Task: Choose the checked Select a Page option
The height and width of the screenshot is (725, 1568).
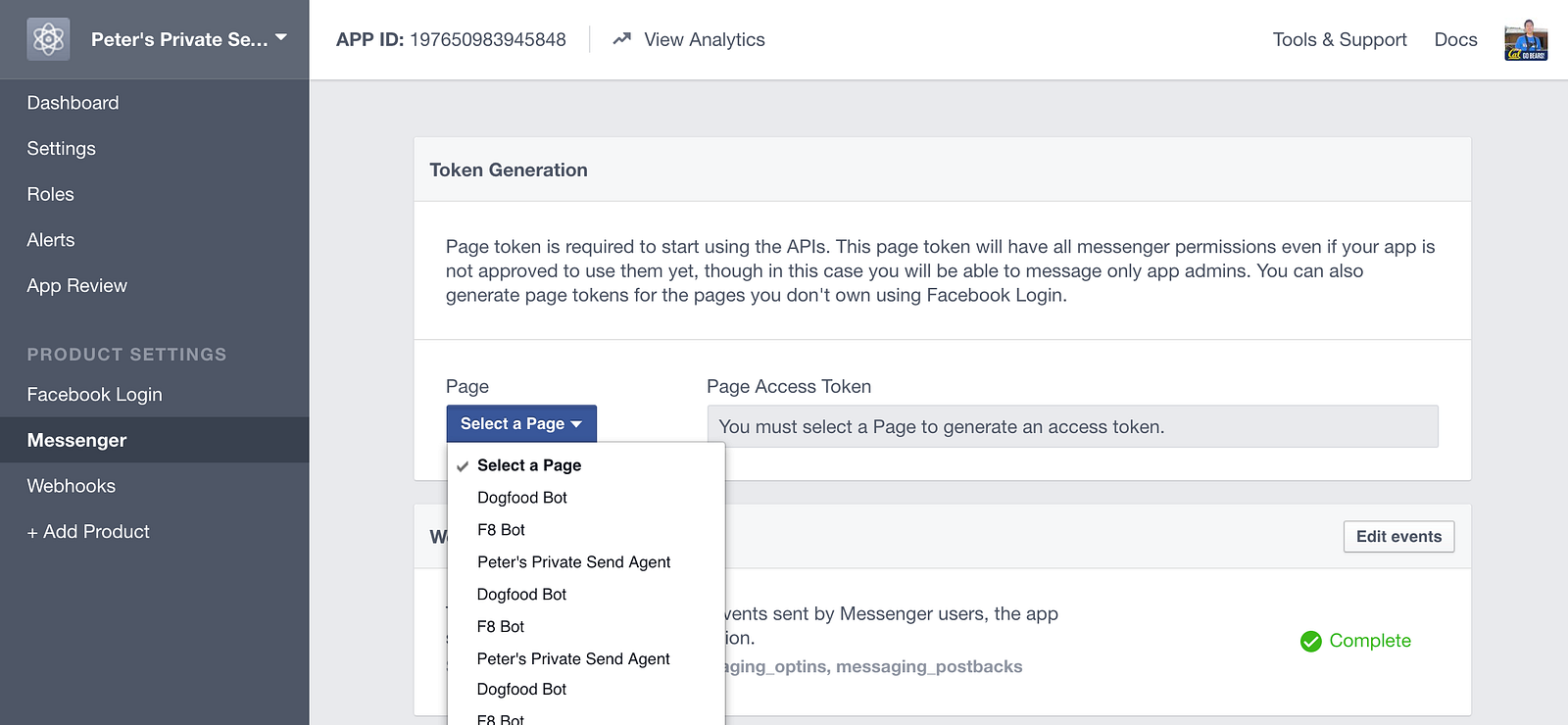Action: pyautogui.click(x=528, y=465)
